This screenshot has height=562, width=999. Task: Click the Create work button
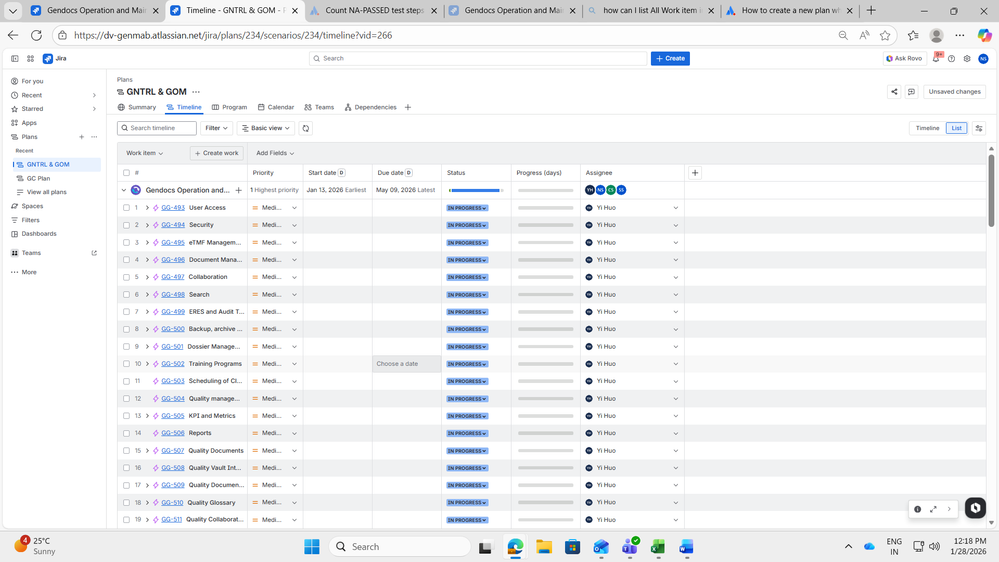pyautogui.click(x=217, y=153)
